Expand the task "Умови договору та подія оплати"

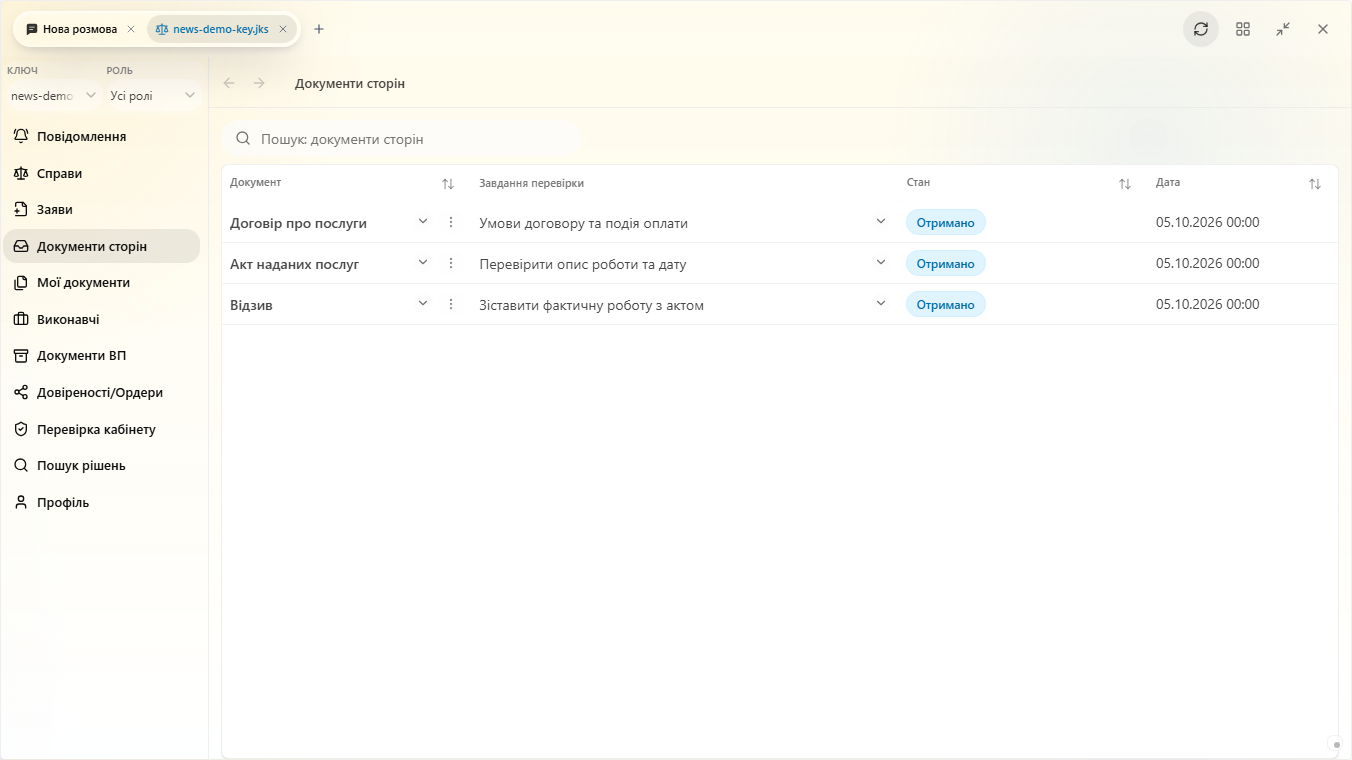(x=881, y=222)
